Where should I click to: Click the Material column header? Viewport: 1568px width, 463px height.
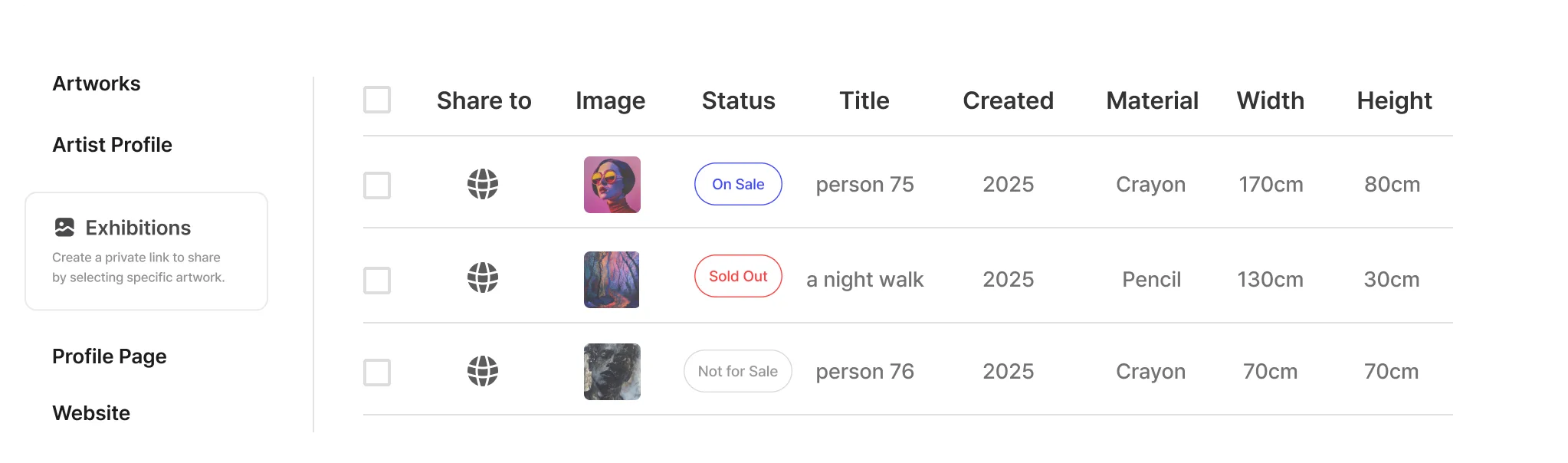tap(1151, 100)
